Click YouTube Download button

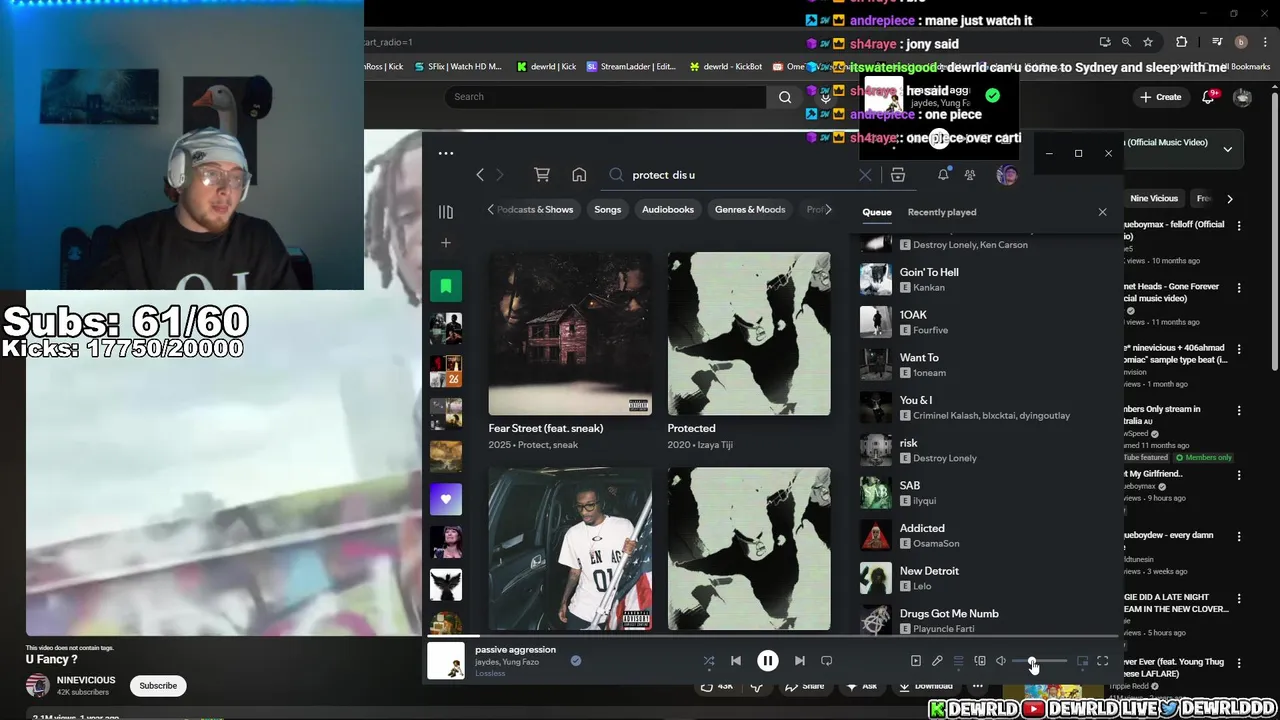[926, 686]
